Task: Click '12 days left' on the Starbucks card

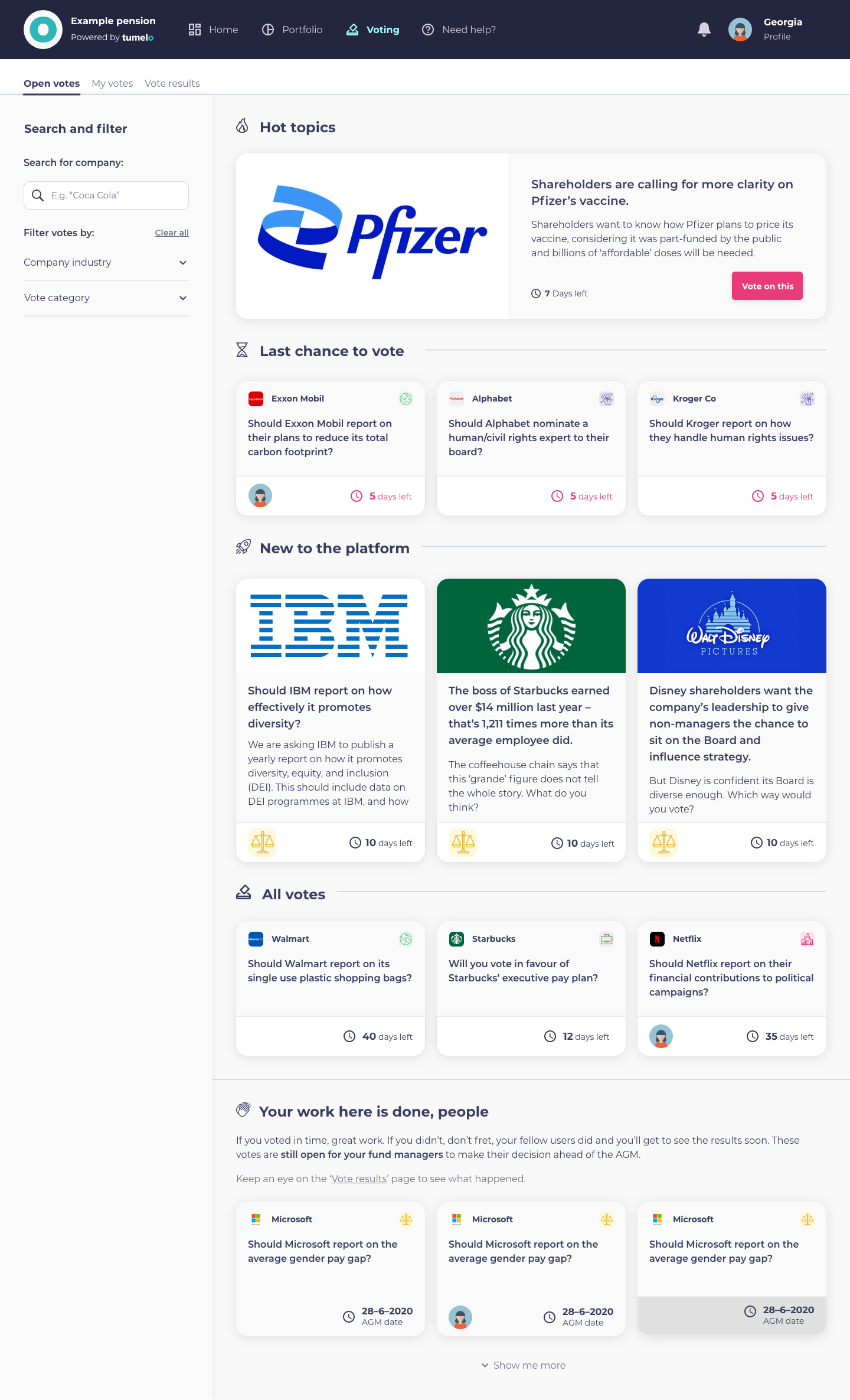Action: [x=577, y=1036]
